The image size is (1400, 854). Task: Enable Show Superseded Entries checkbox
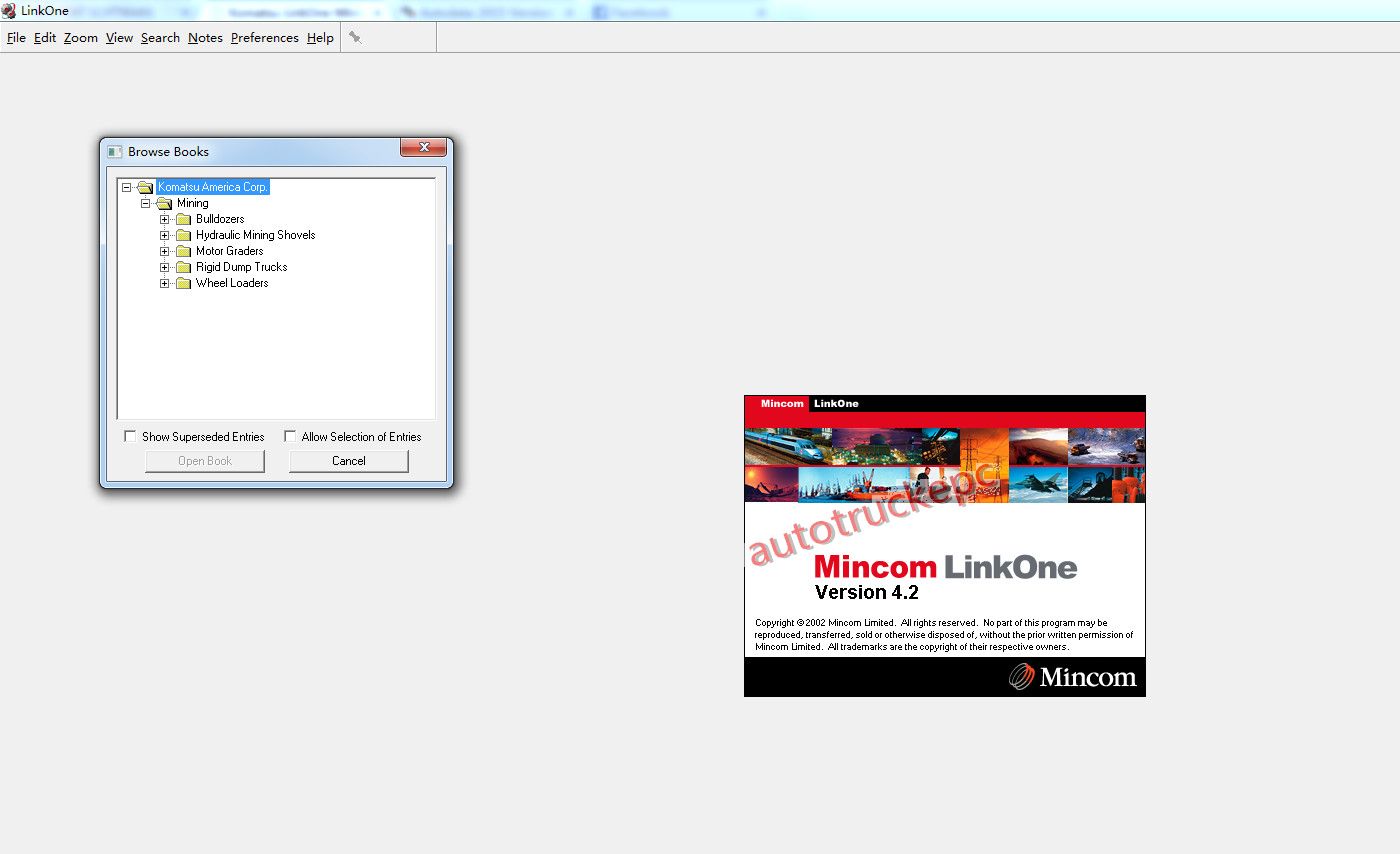tap(130, 436)
